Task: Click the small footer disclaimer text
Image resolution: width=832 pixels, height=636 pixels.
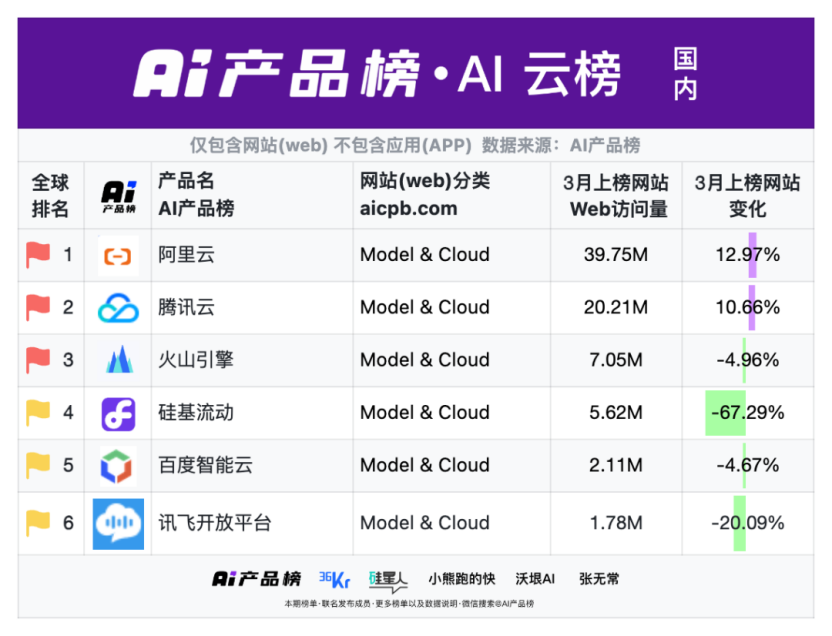Action: tap(409, 604)
